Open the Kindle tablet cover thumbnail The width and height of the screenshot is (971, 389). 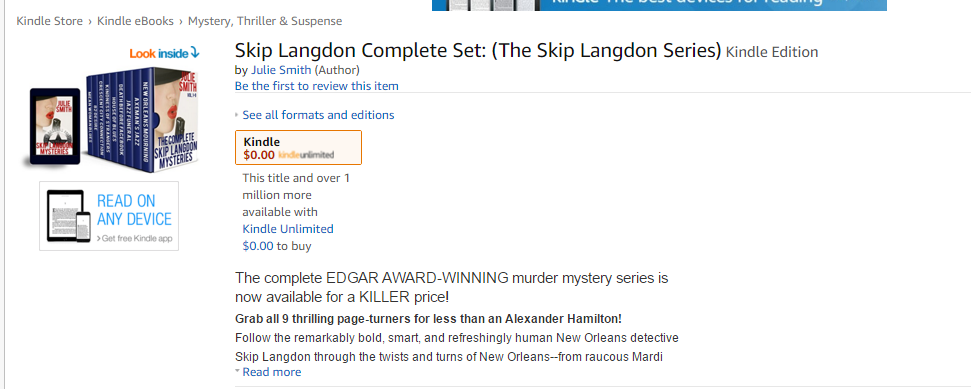55,127
